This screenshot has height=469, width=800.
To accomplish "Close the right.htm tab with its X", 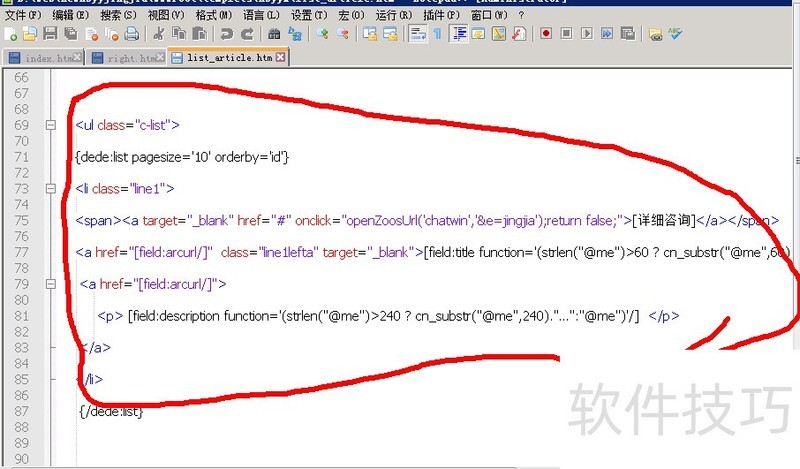I will pos(160,57).
